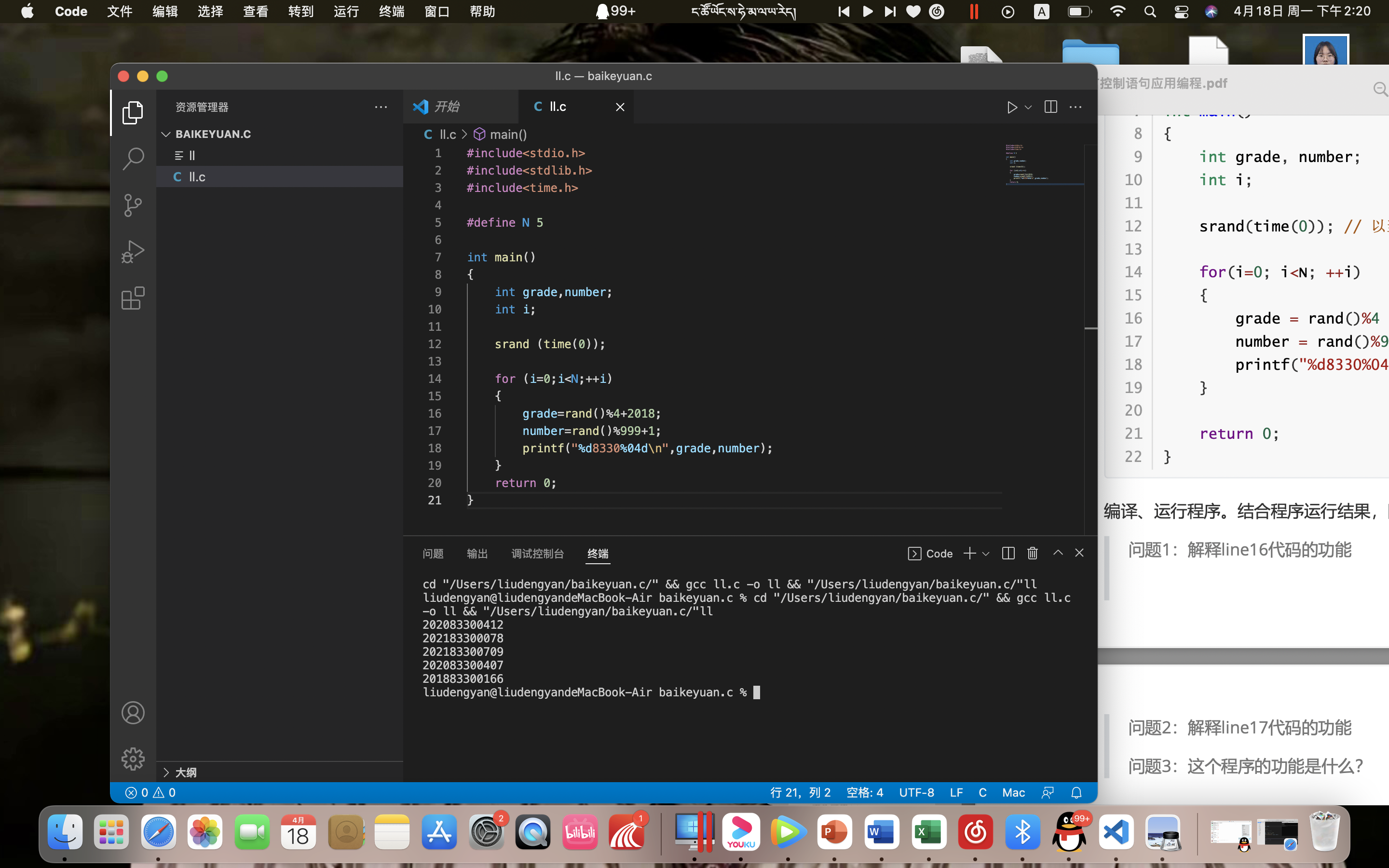The image size is (1389, 868).
Task: Open the Extensions view
Action: pyautogui.click(x=133, y=298)
